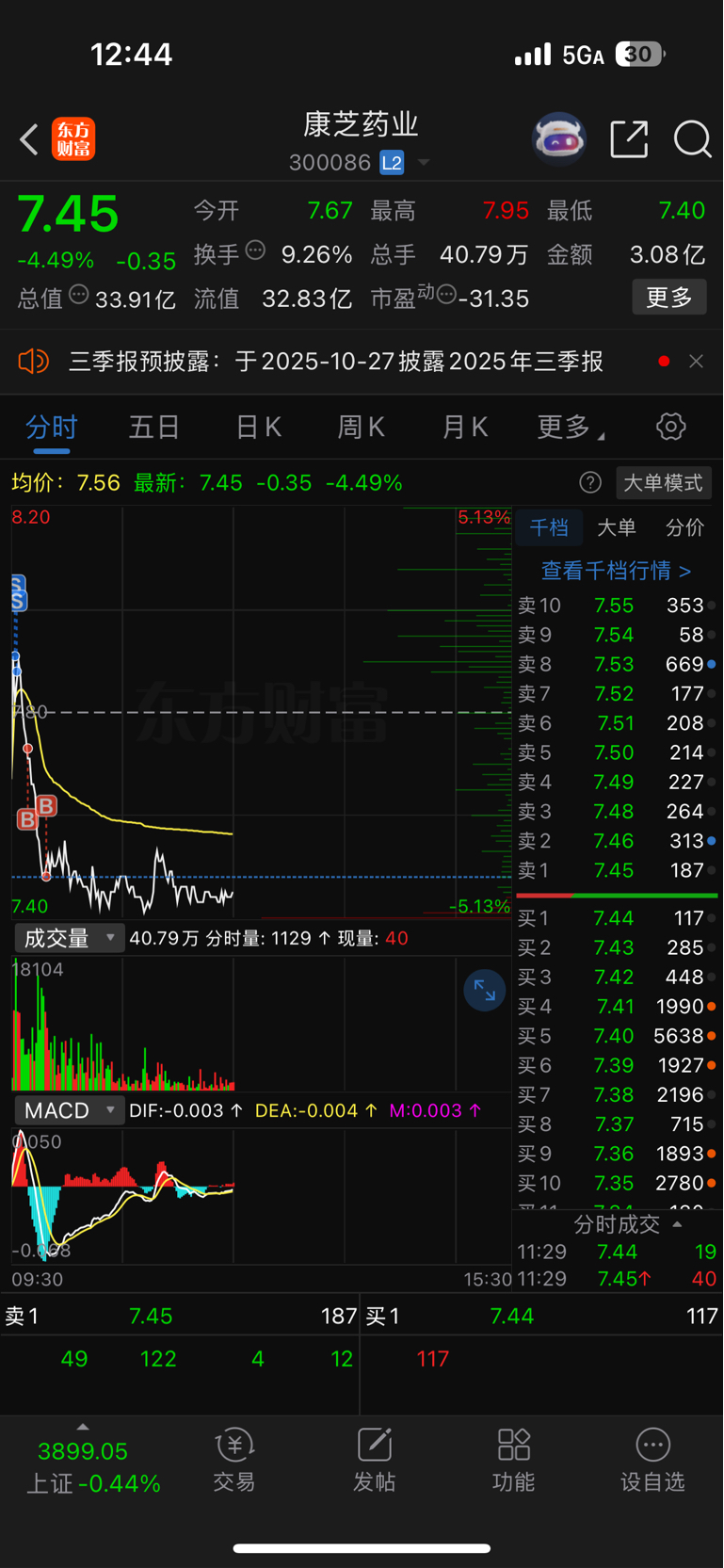724x1568 pixels.
Task: Click the 卖1 row in order book
Action: (617, 870)
